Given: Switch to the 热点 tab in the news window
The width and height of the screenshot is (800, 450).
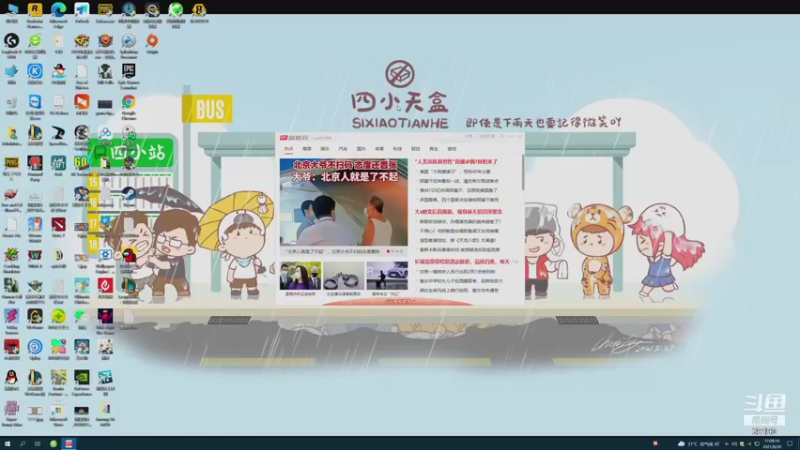Looking at the screenshot, I should (288, 149).
